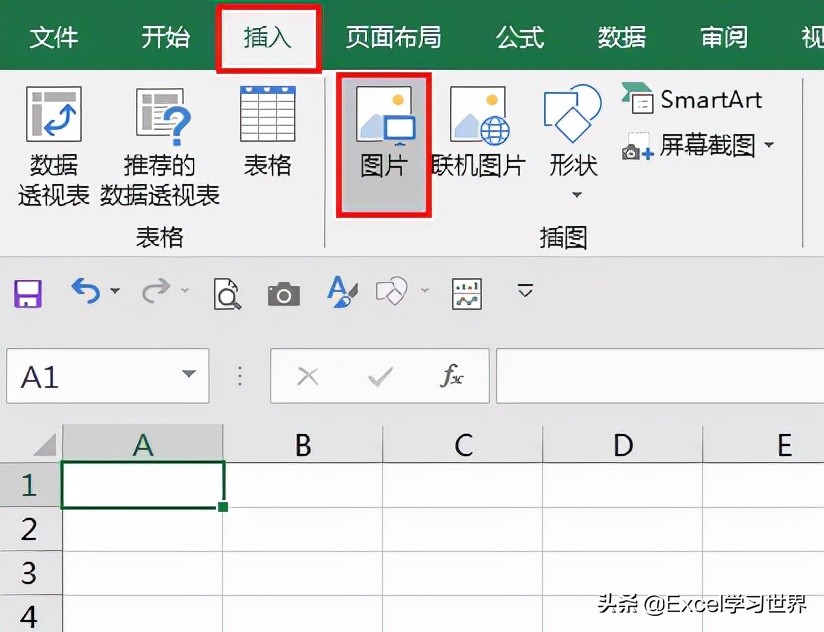The width and height of the screenshot is (824, 632).
Task: Click the Camera tool icon
Action: click(284, 294)
